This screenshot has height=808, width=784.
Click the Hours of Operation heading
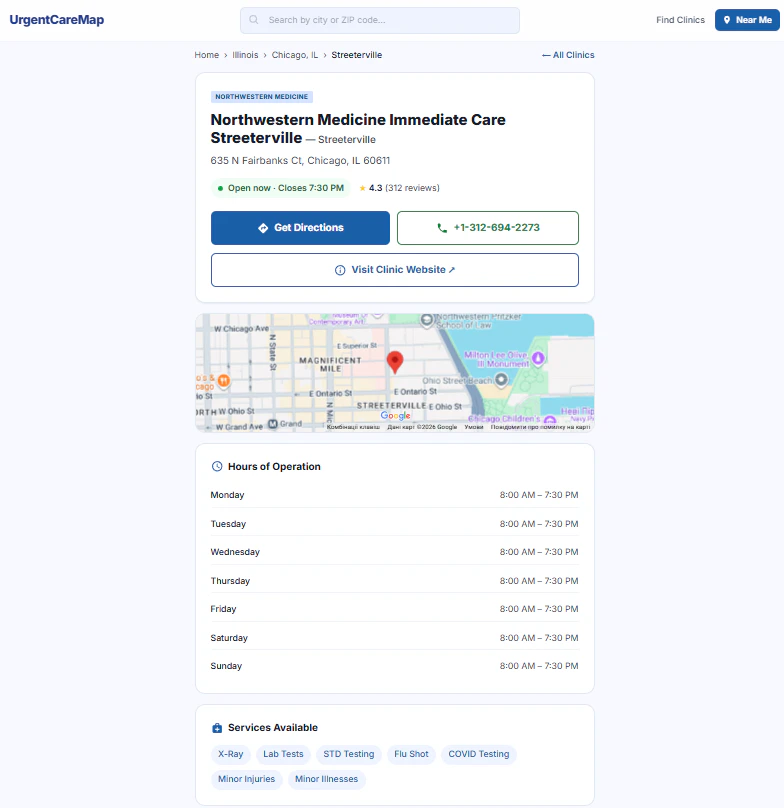274,466
